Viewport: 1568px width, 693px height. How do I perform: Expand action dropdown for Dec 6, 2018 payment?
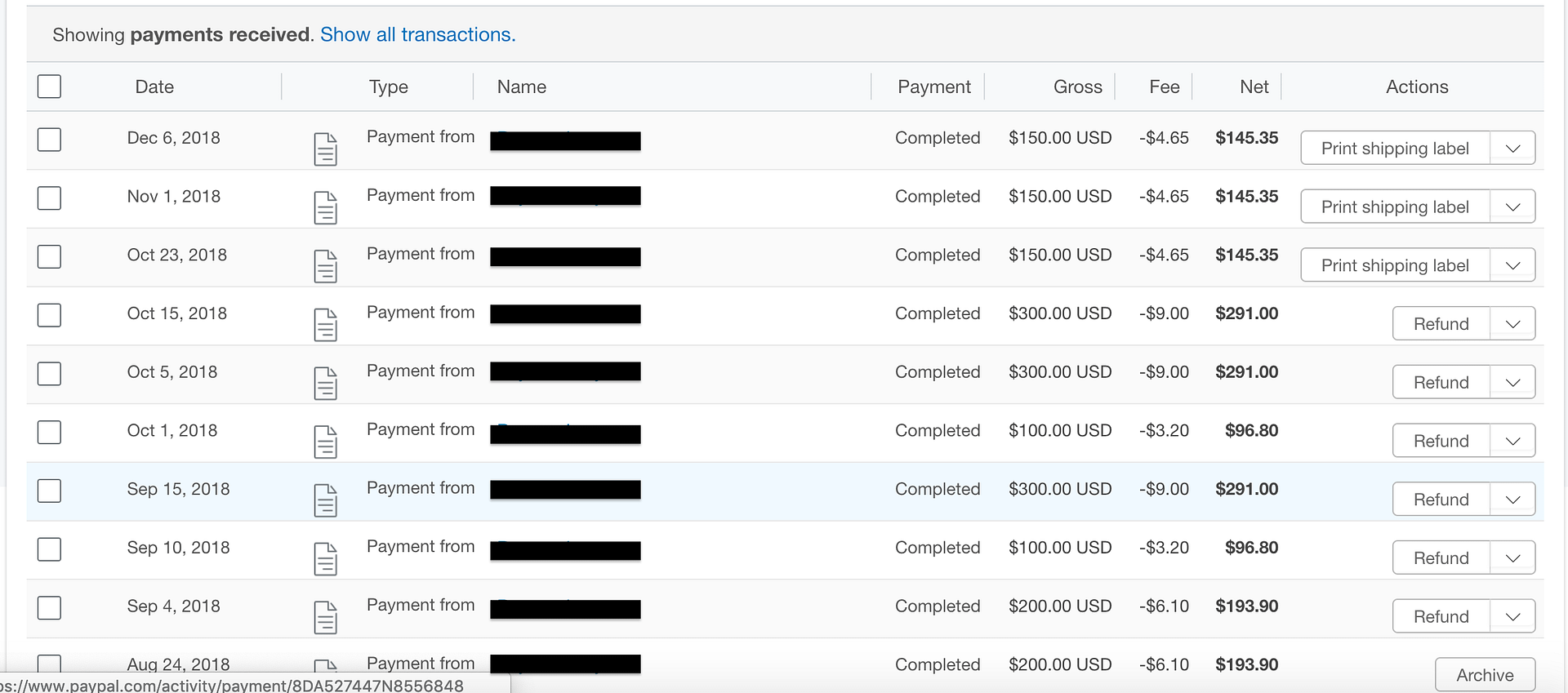tap(1512, 149)
